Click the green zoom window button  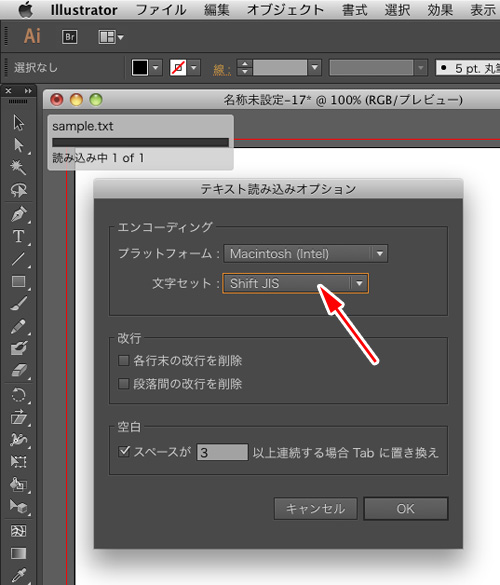click(96, 100)
